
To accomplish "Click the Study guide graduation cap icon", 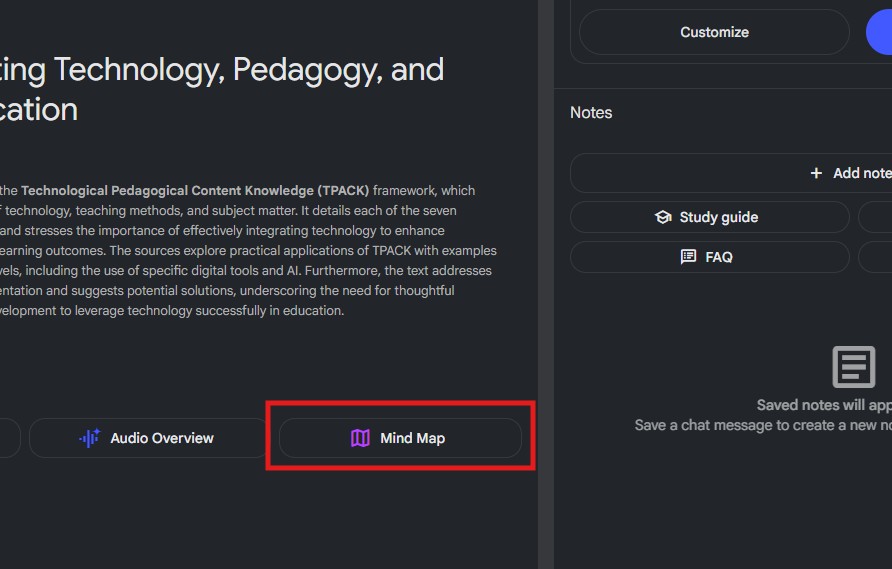I will (663, 217).
